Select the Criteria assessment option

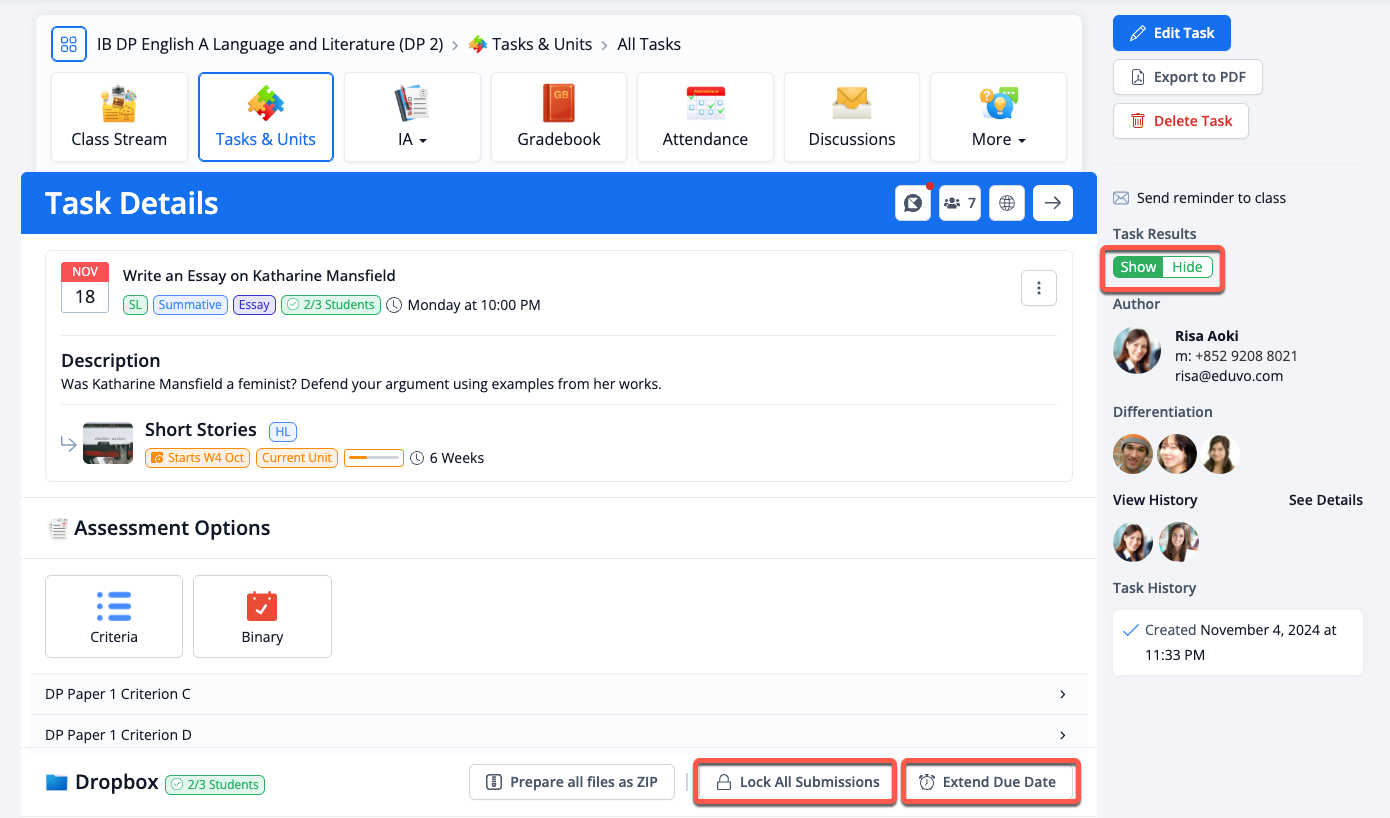(x=114, y=616)
